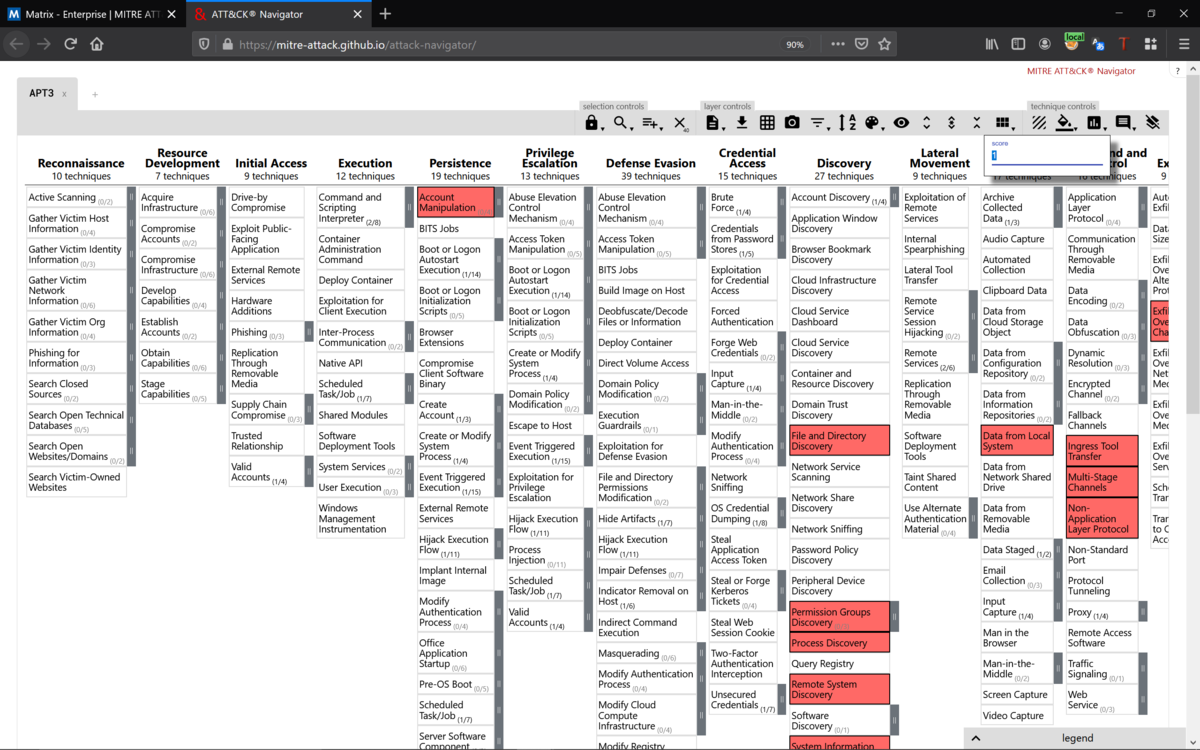The image size is (1200, 750).
Task: Open the help question mark icon
Action: pyautogui.click(x=1178, y=71)
